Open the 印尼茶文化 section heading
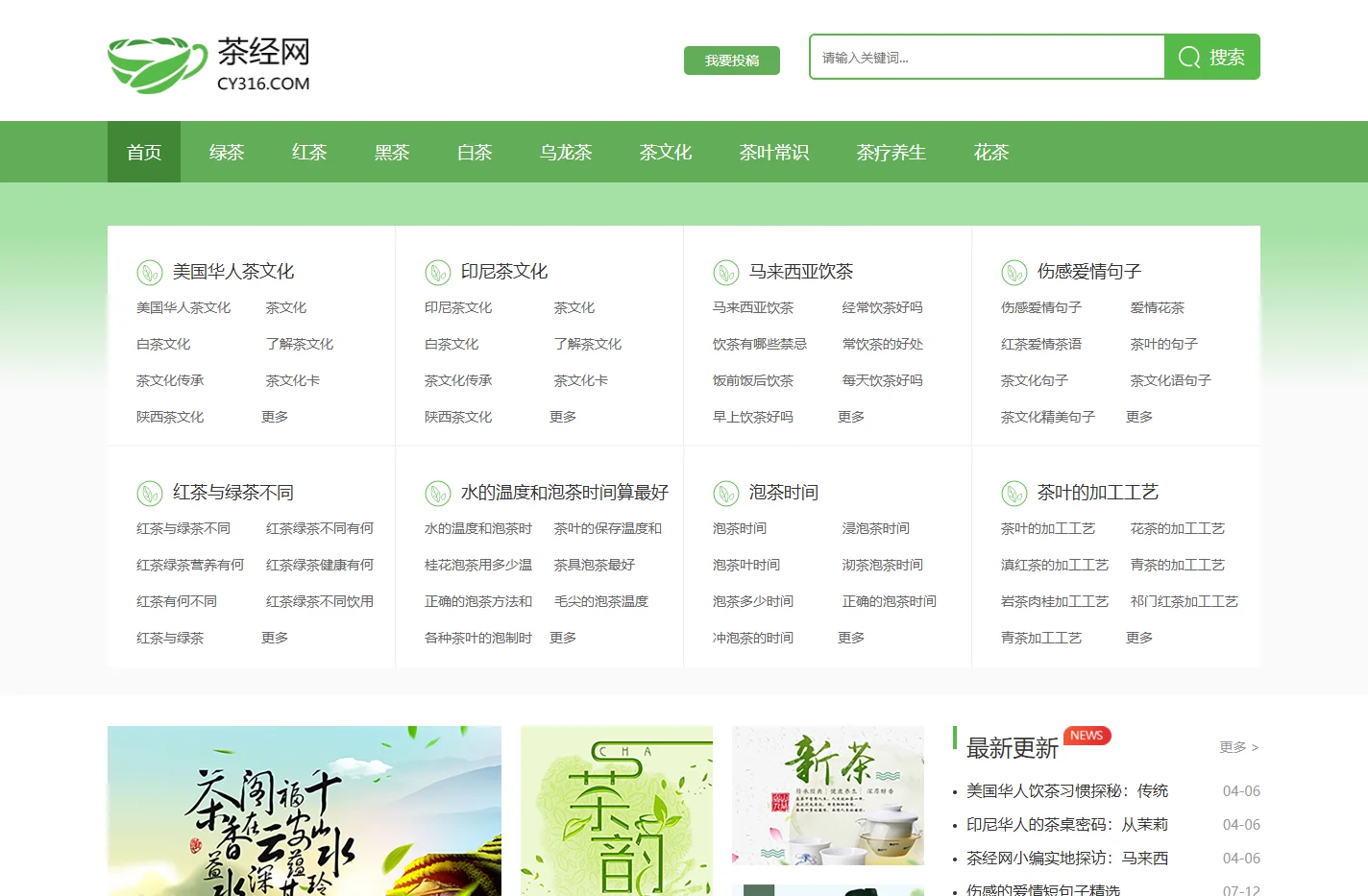 click(x=504, y=272)
